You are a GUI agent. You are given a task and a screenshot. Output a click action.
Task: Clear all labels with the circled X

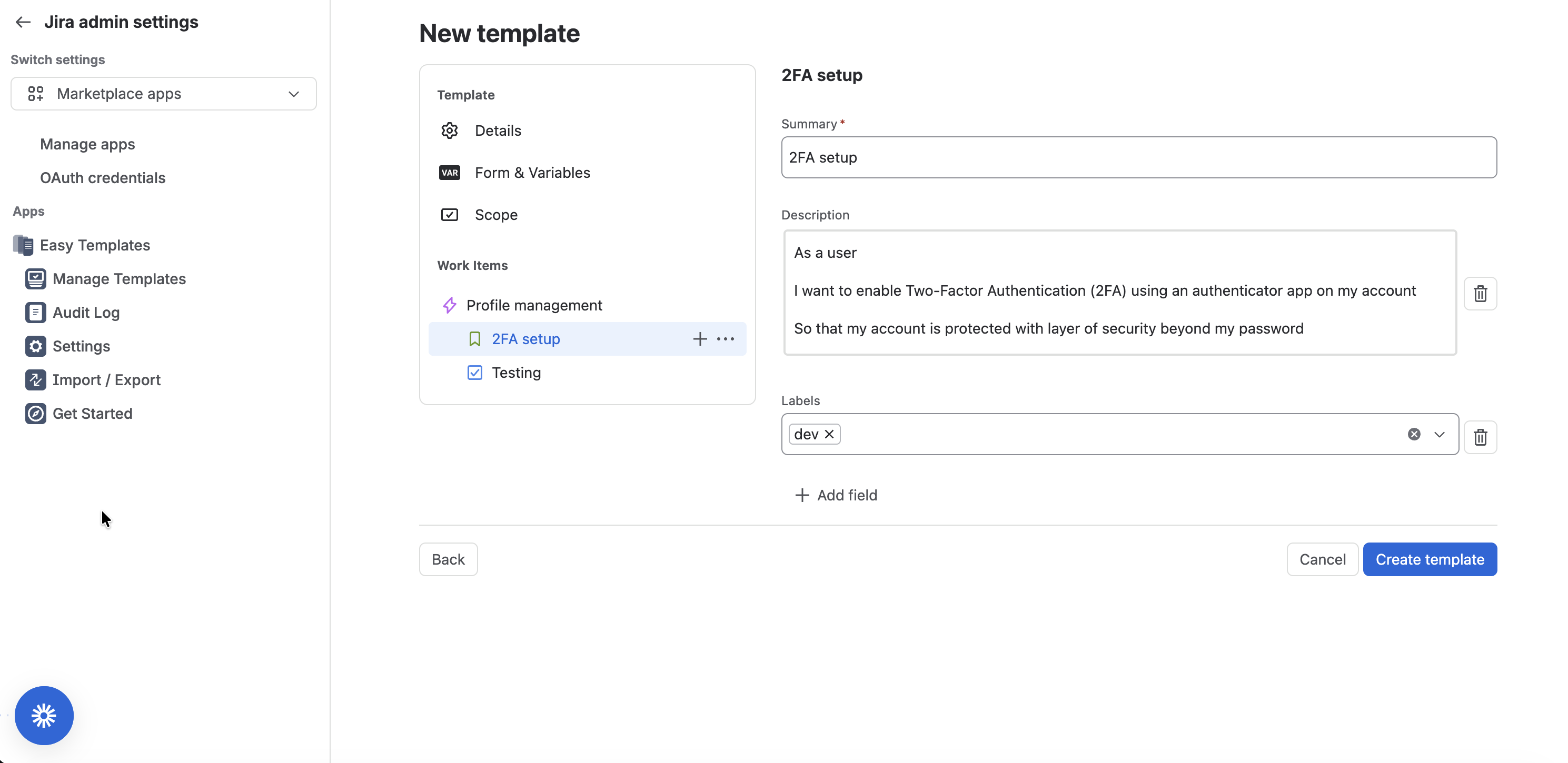1414,435
